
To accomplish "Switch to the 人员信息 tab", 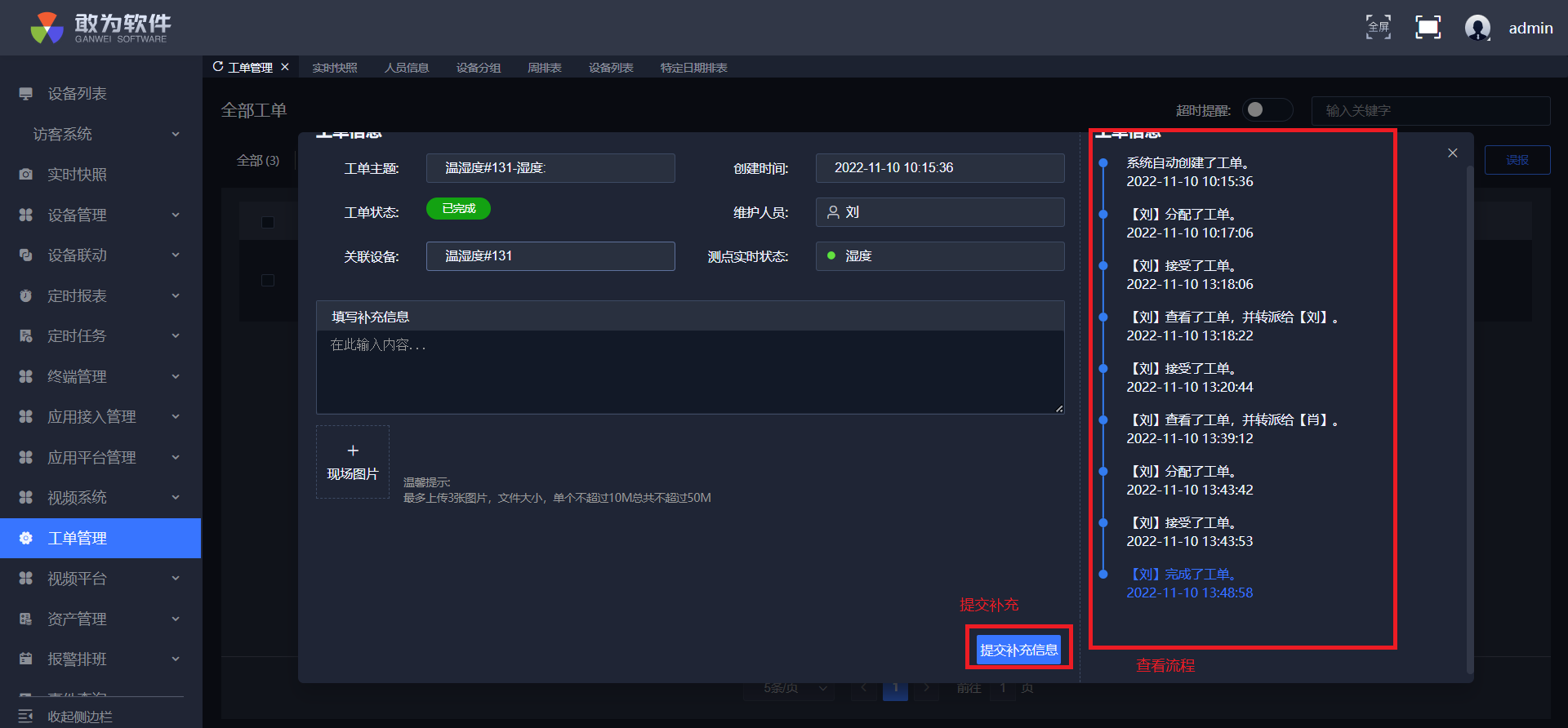I will [x=407, y=68].
